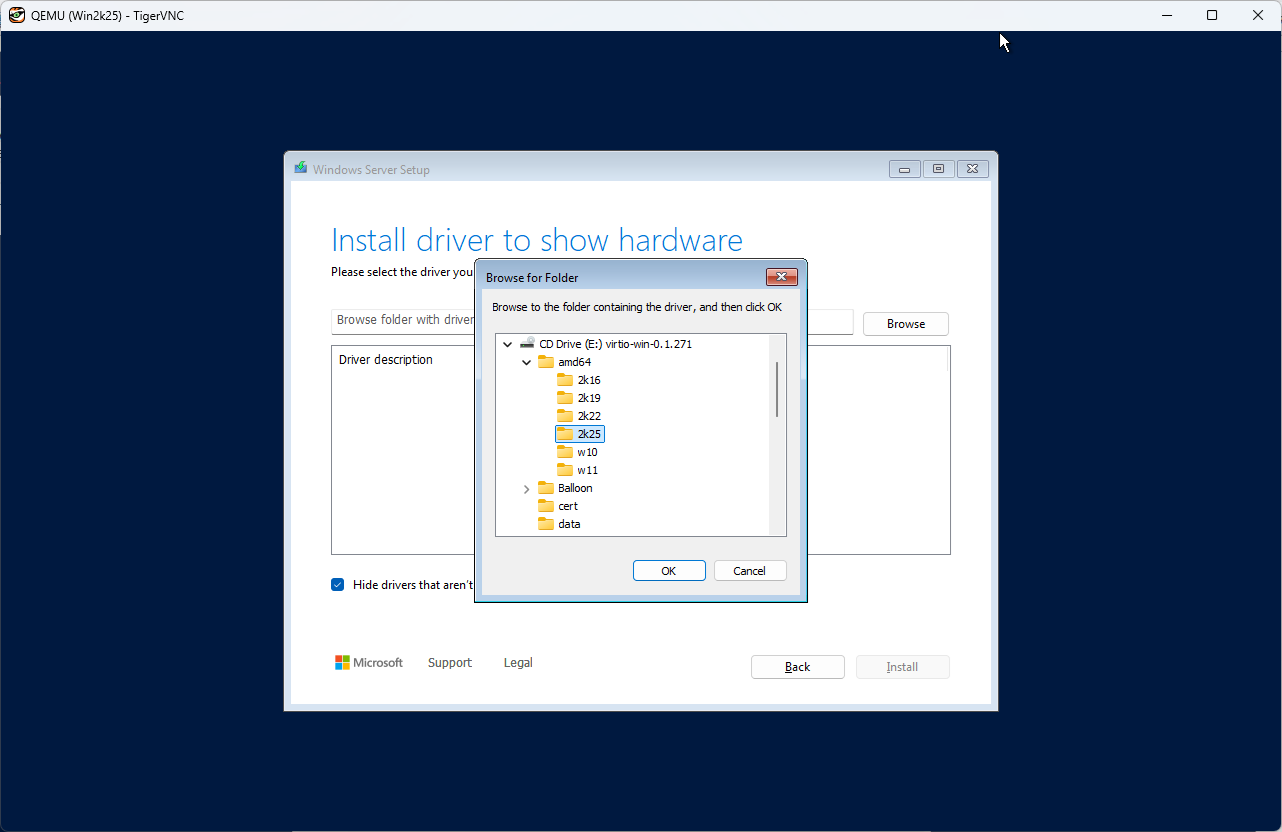Viewport: 1282px width, 832px height.
Task: Cancel the Browse for Folder dialog
Action: point(749,571)
